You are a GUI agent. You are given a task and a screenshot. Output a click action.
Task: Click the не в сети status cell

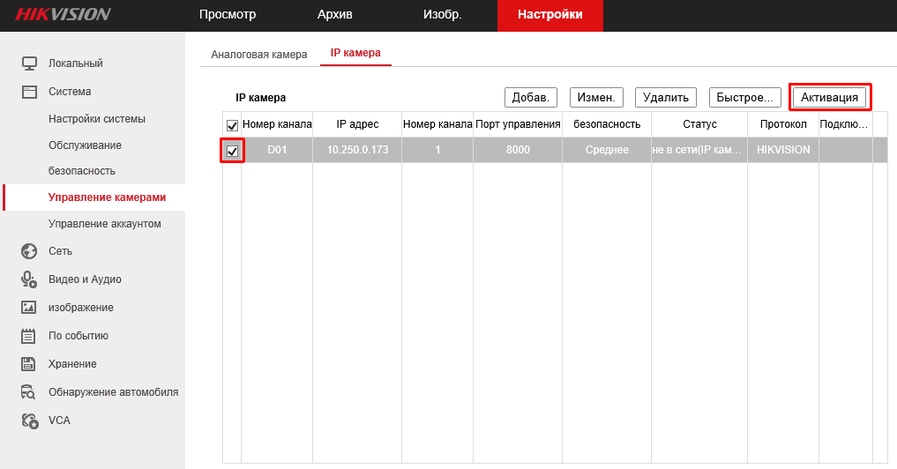[700, 150]
